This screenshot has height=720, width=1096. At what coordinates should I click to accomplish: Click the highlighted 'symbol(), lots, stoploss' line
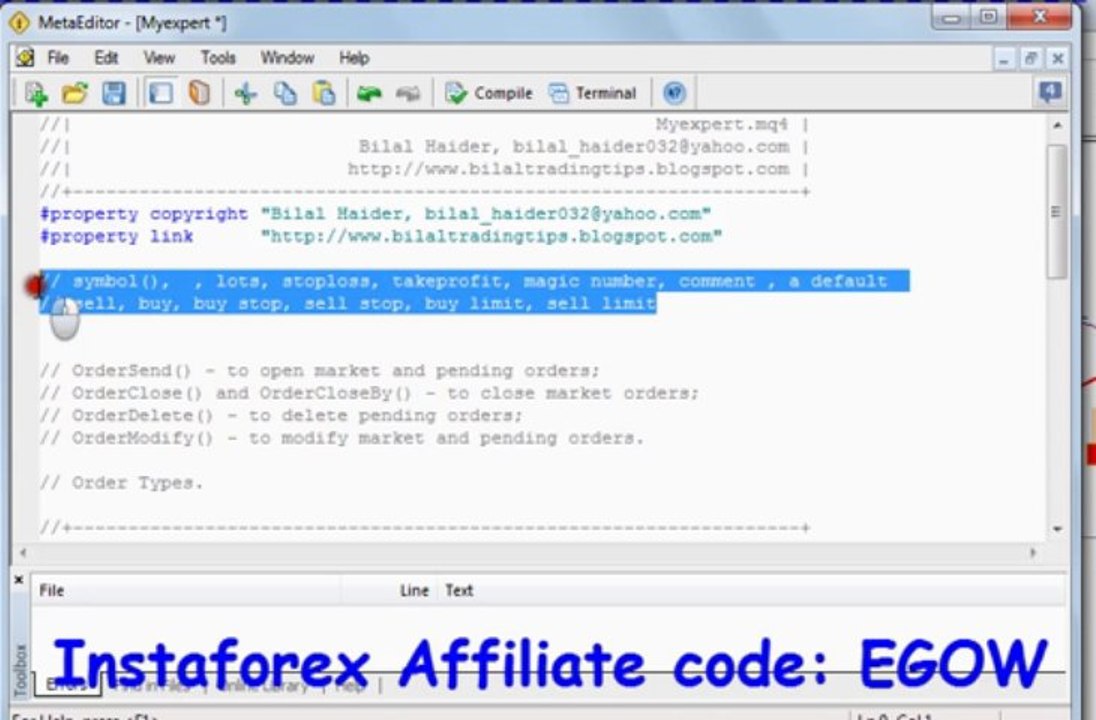point(475,281)
